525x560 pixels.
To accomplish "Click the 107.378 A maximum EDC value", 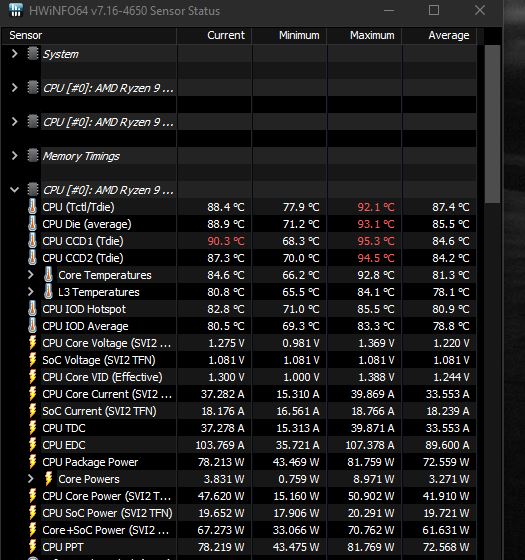I will [370, 445].
